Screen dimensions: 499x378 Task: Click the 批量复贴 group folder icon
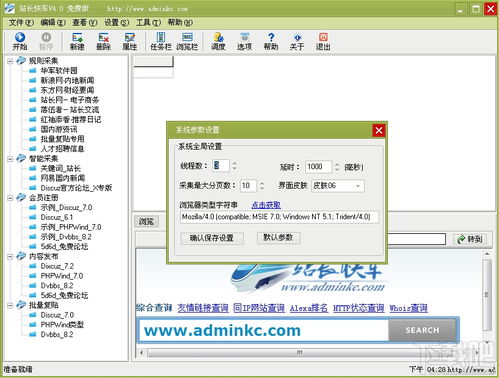(x=21, y=305)
